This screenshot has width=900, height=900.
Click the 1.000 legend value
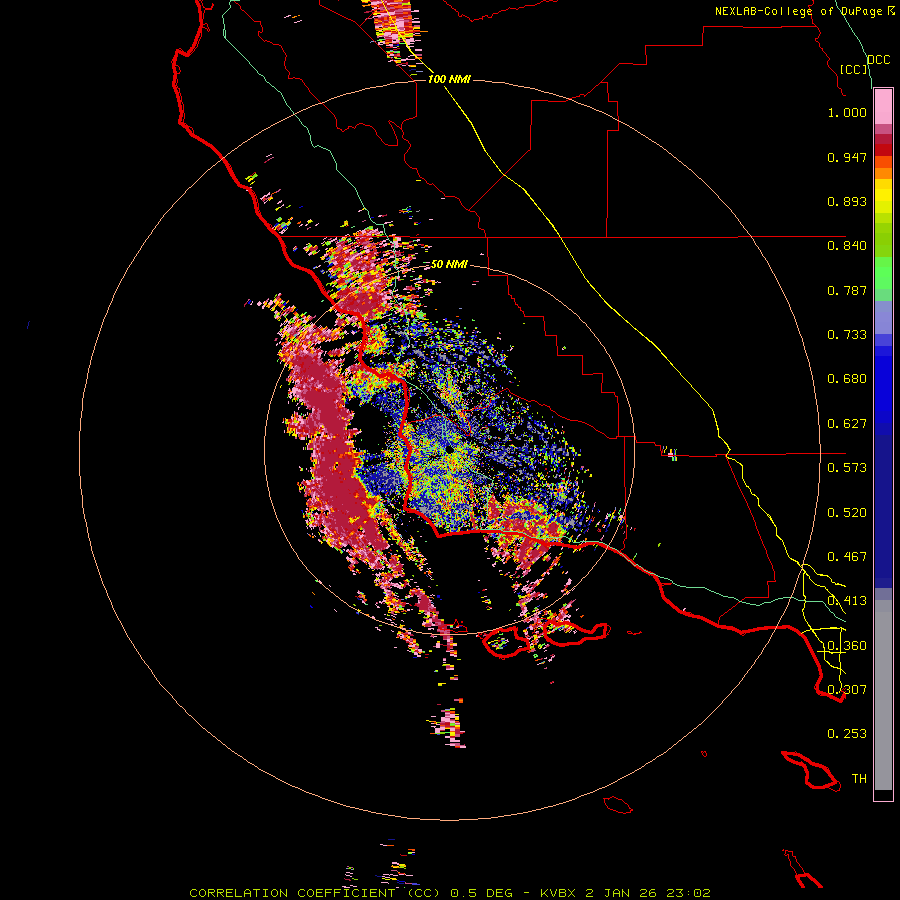(847, 112)
